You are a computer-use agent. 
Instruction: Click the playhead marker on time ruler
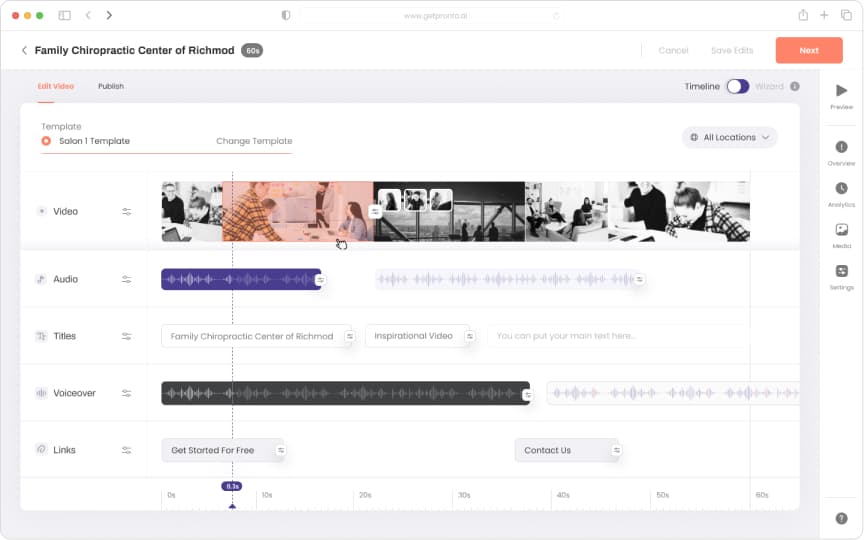tap(232, 487)
